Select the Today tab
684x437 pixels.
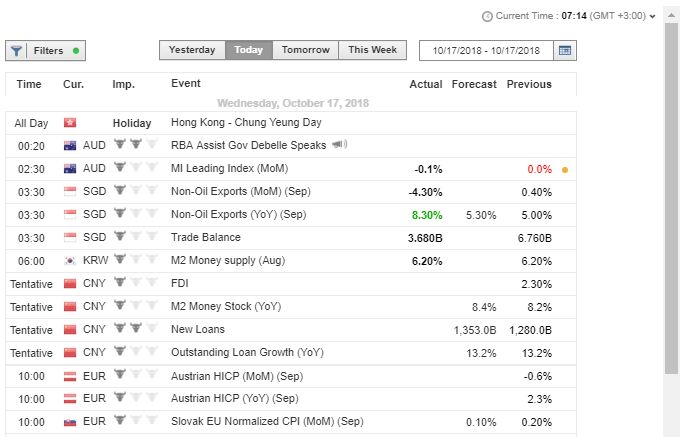coord(248,50)
